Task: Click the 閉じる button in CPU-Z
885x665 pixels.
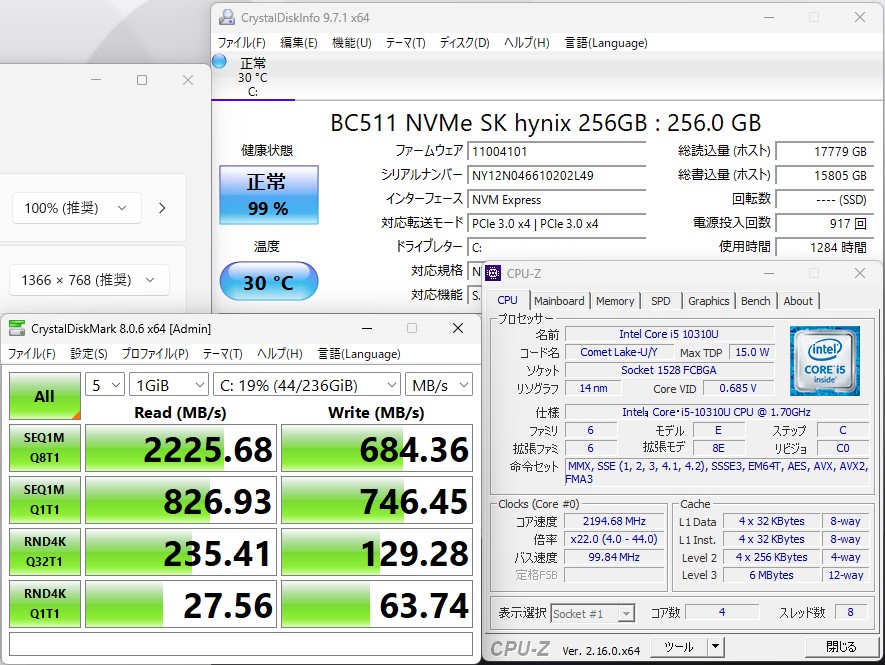Action: [840, 647]
